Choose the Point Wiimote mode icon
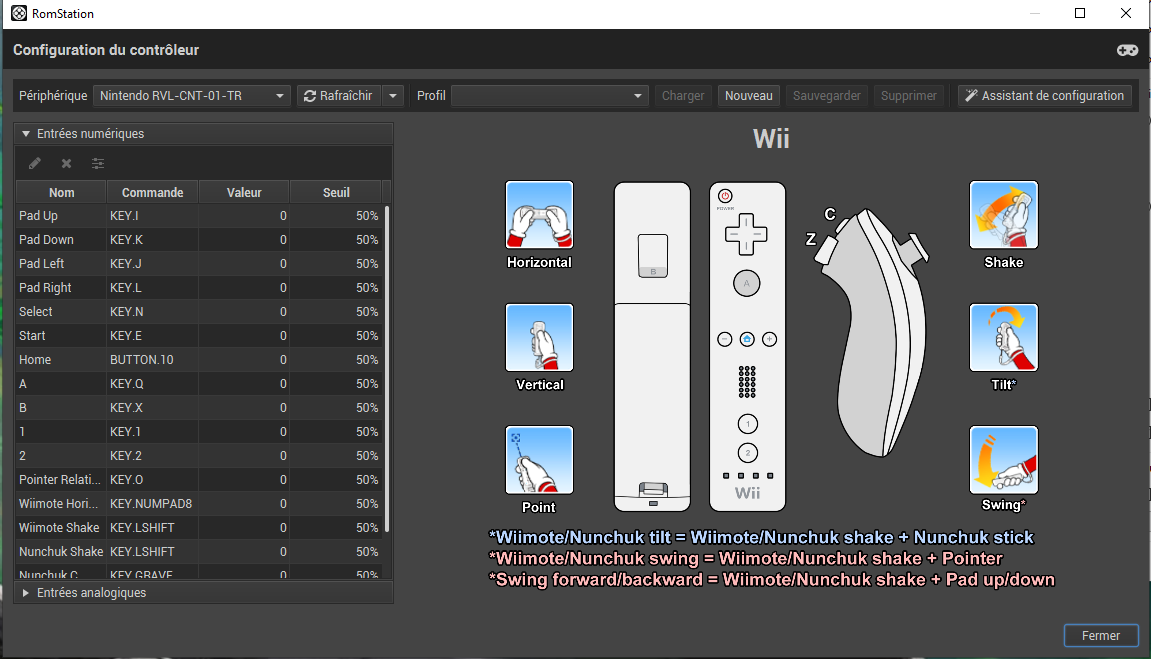 (x=539, y=460)
